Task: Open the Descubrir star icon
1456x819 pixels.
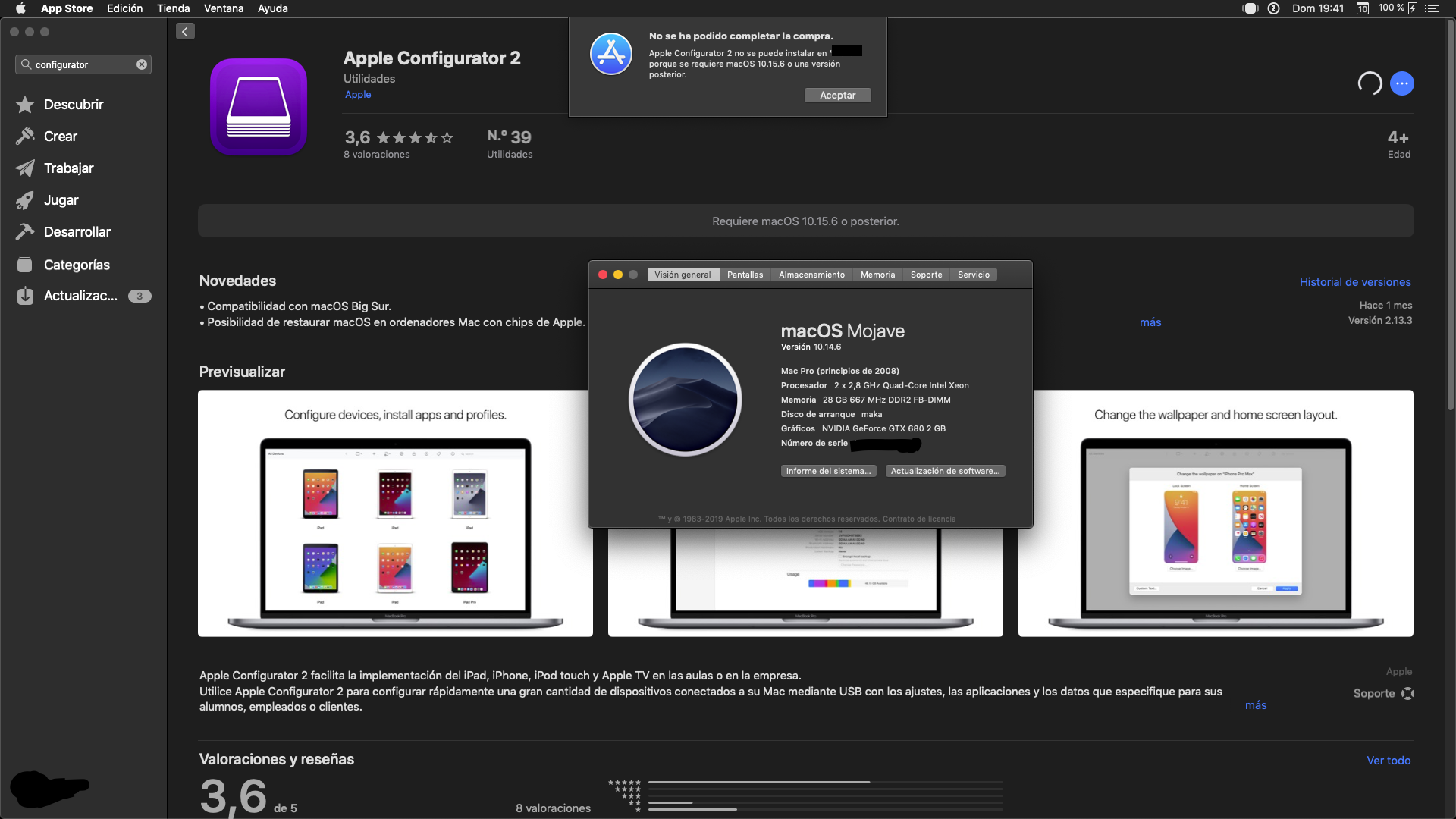Action: click(x=25, y=105)
